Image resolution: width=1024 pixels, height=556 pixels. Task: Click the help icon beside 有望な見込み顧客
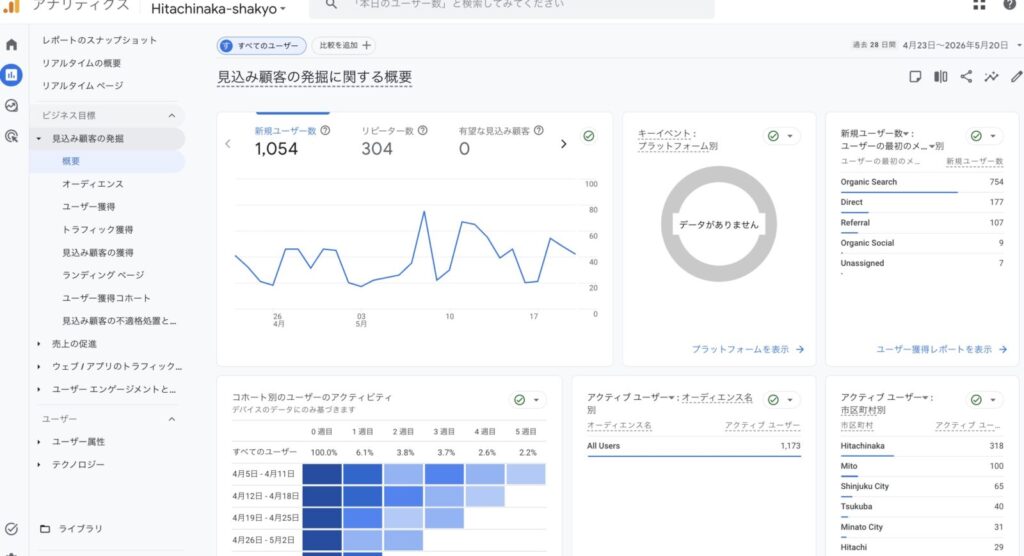[x=539, y=131]
